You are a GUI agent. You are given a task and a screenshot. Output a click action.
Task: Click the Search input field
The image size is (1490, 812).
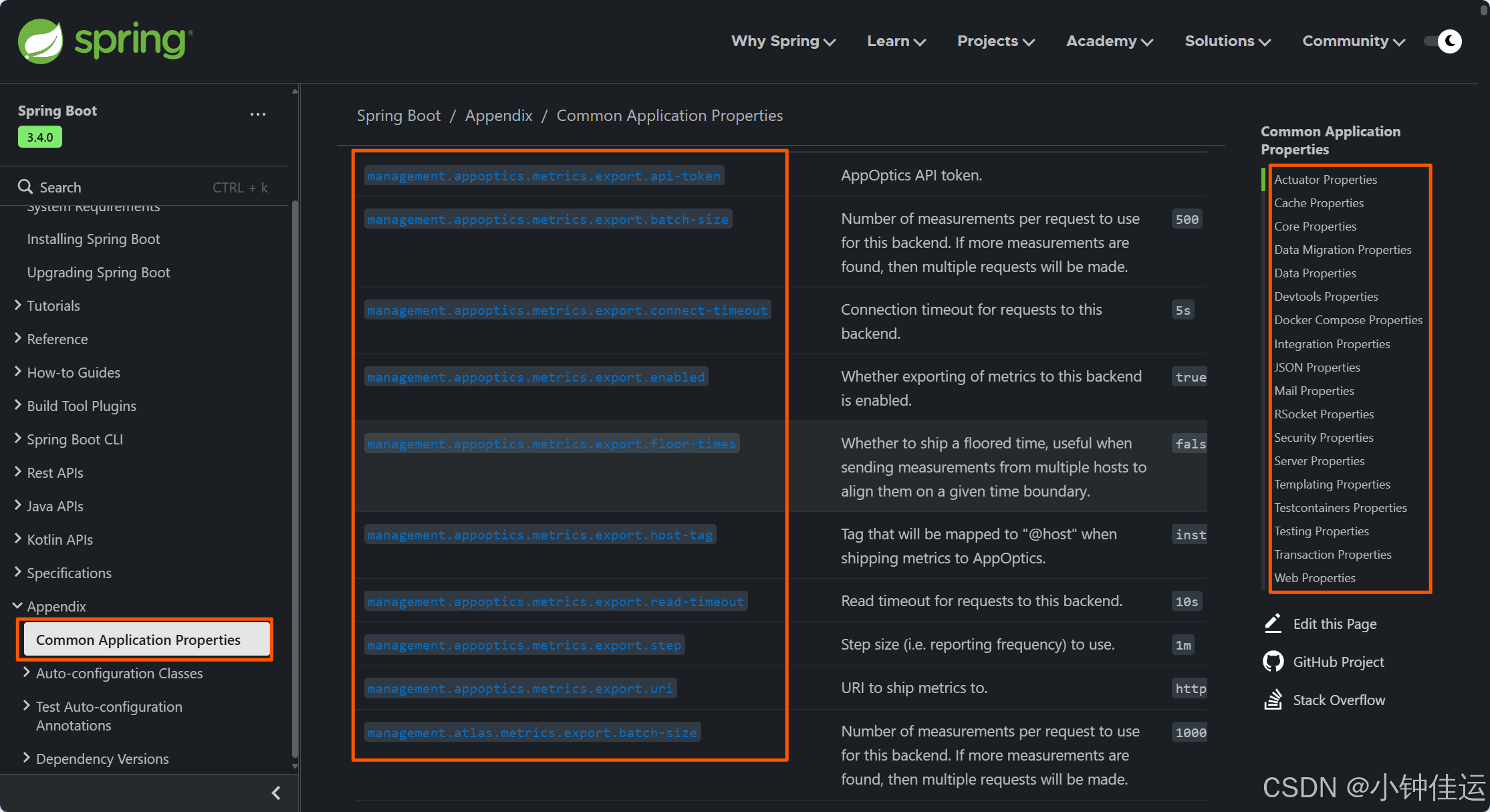(x=144, y=187)
